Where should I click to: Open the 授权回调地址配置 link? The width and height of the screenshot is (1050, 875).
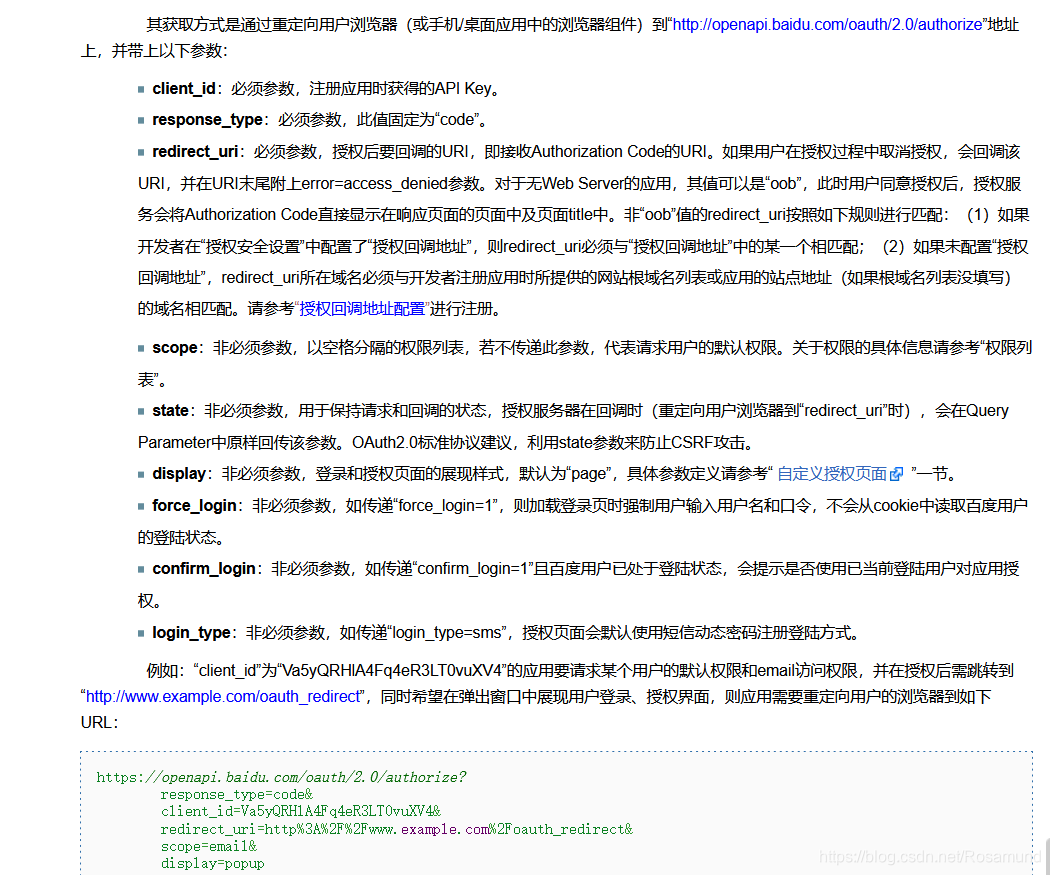[362, 309]
